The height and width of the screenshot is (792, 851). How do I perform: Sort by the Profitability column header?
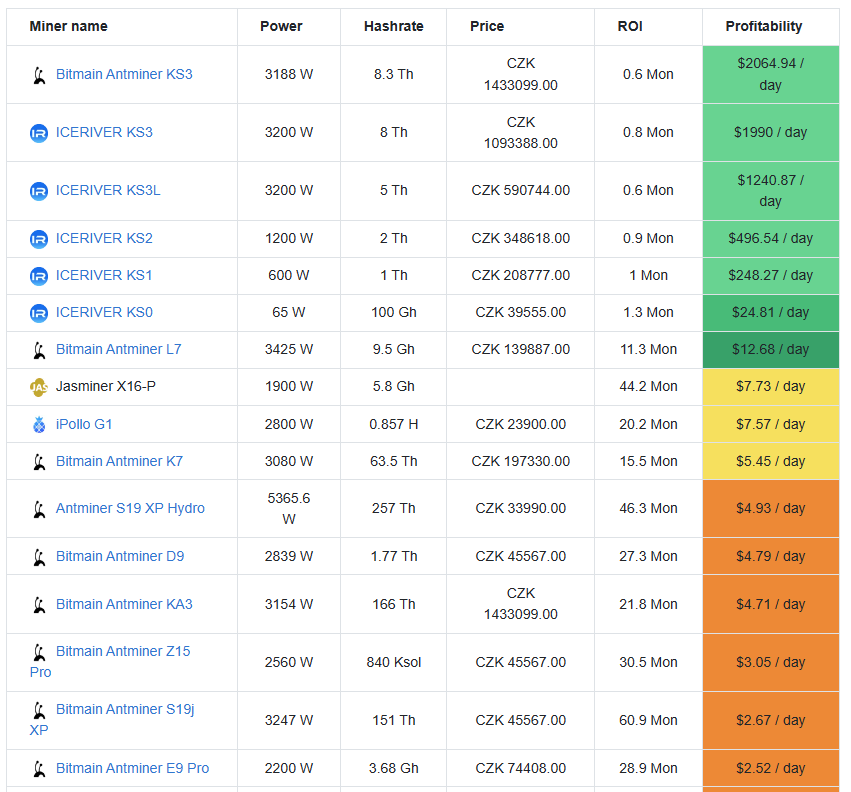point(764,26)
